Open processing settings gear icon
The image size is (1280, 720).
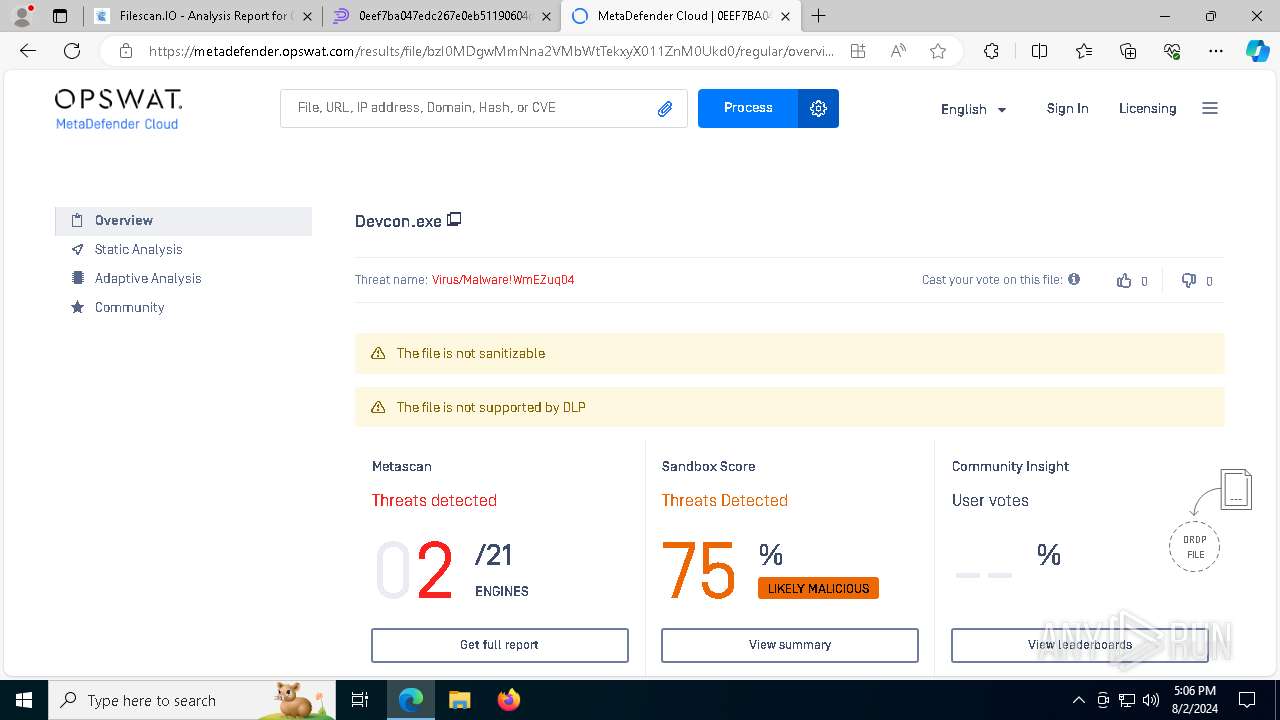(818, 108)
